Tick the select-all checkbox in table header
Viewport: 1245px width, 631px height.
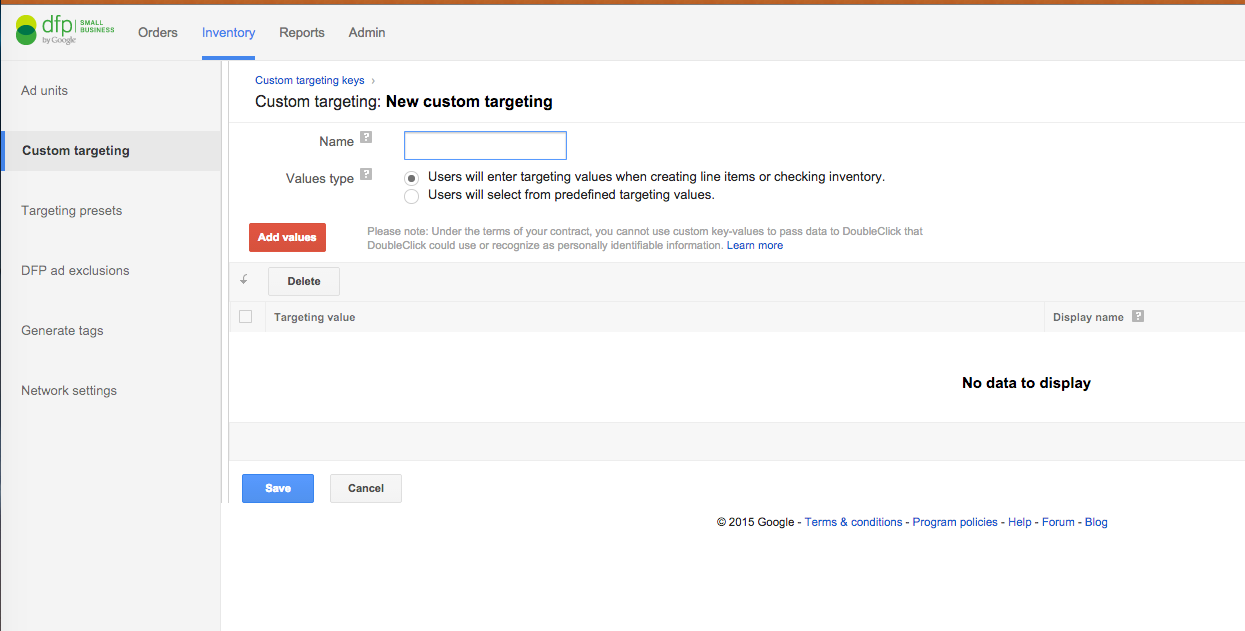[x=246, y=317]
